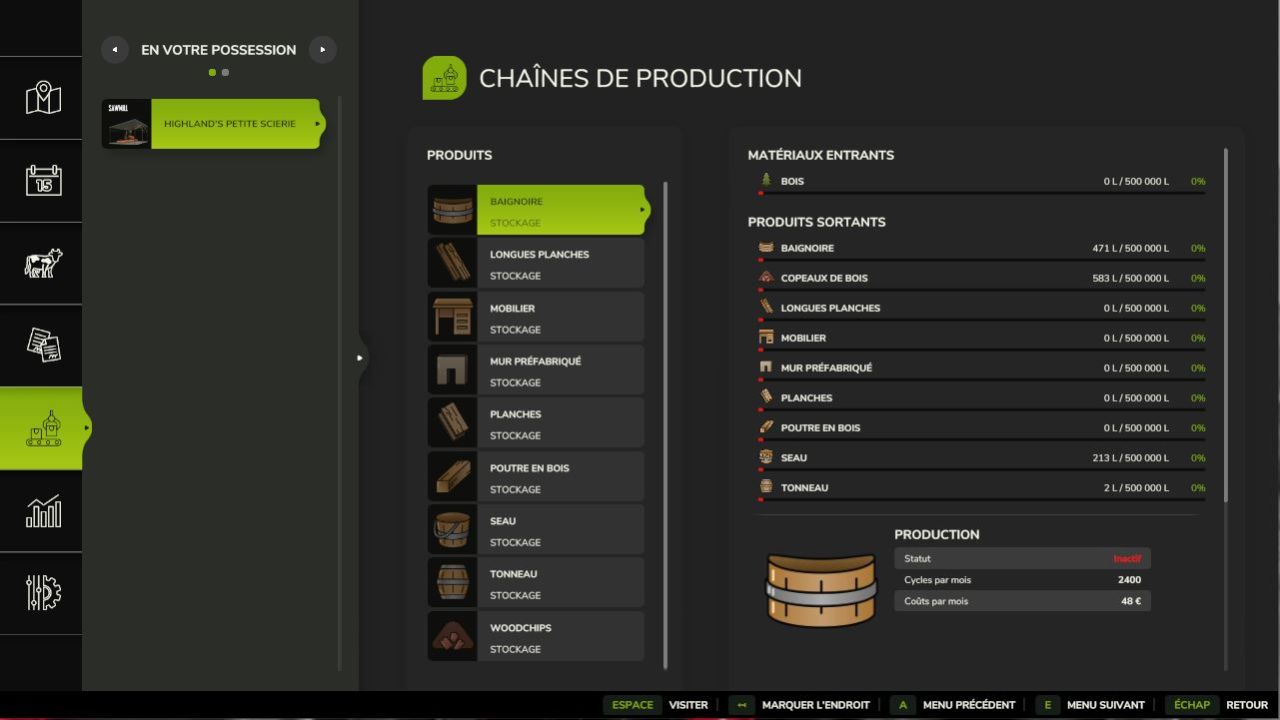Open the calendar icon in sidebar
The image size is (1280, 720).
(x=43, y=181)
